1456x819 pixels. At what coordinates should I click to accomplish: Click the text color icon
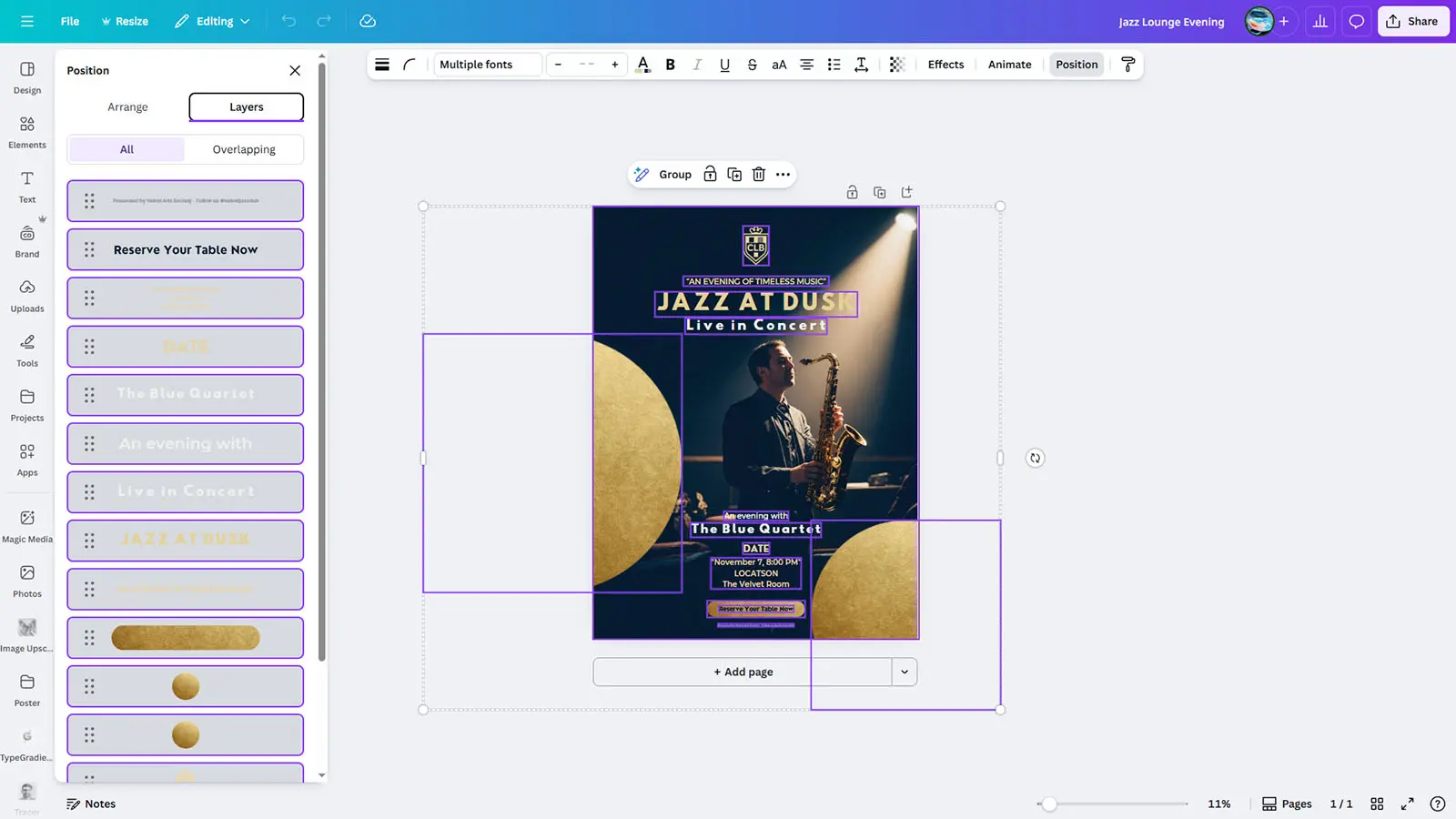tap(642, 65)
